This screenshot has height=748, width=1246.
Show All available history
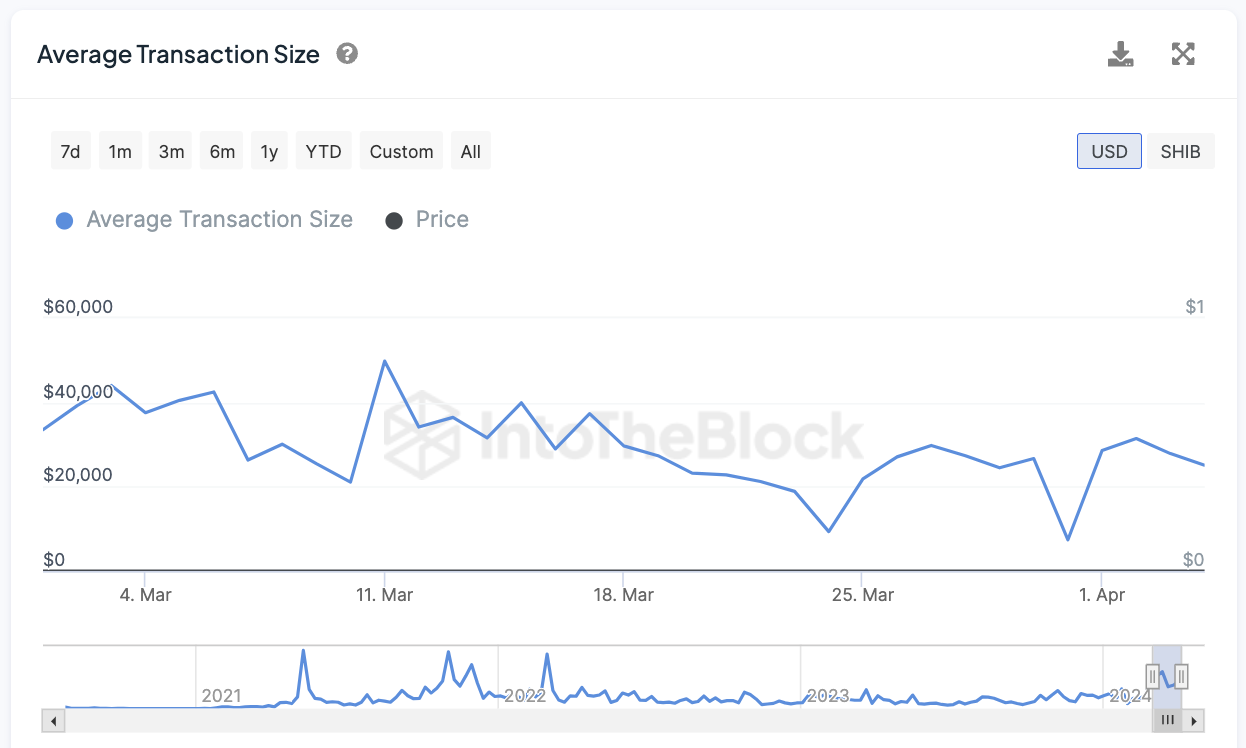[471, 152]
